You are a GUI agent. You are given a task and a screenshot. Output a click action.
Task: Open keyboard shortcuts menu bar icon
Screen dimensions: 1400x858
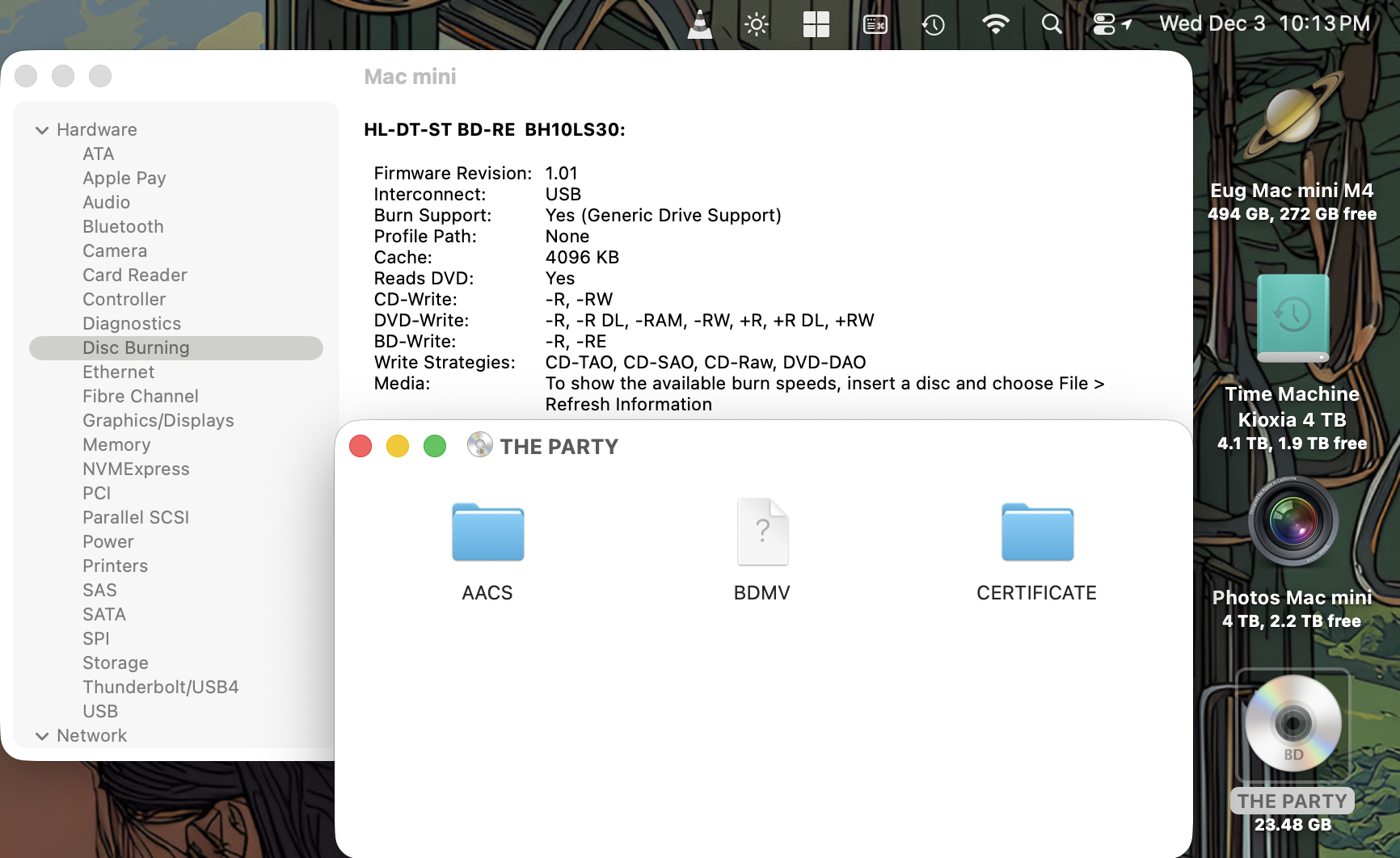(875, 24)
